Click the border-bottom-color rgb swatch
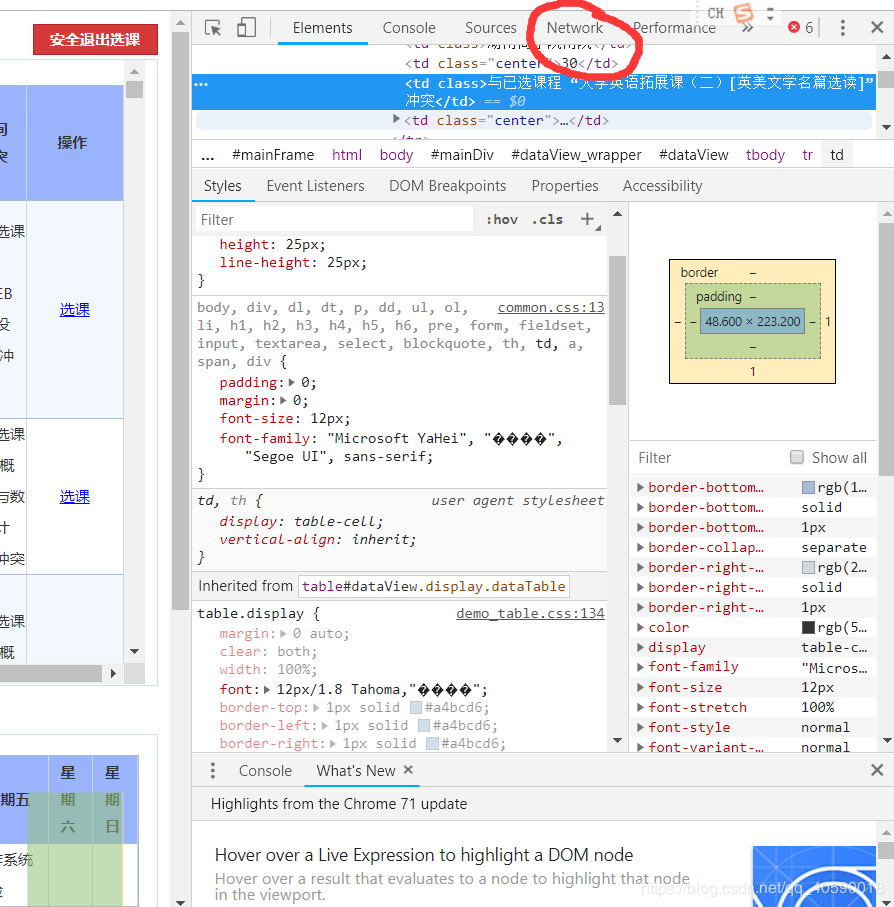The height and width of the screenshot is (907, 894). point(808,488)
